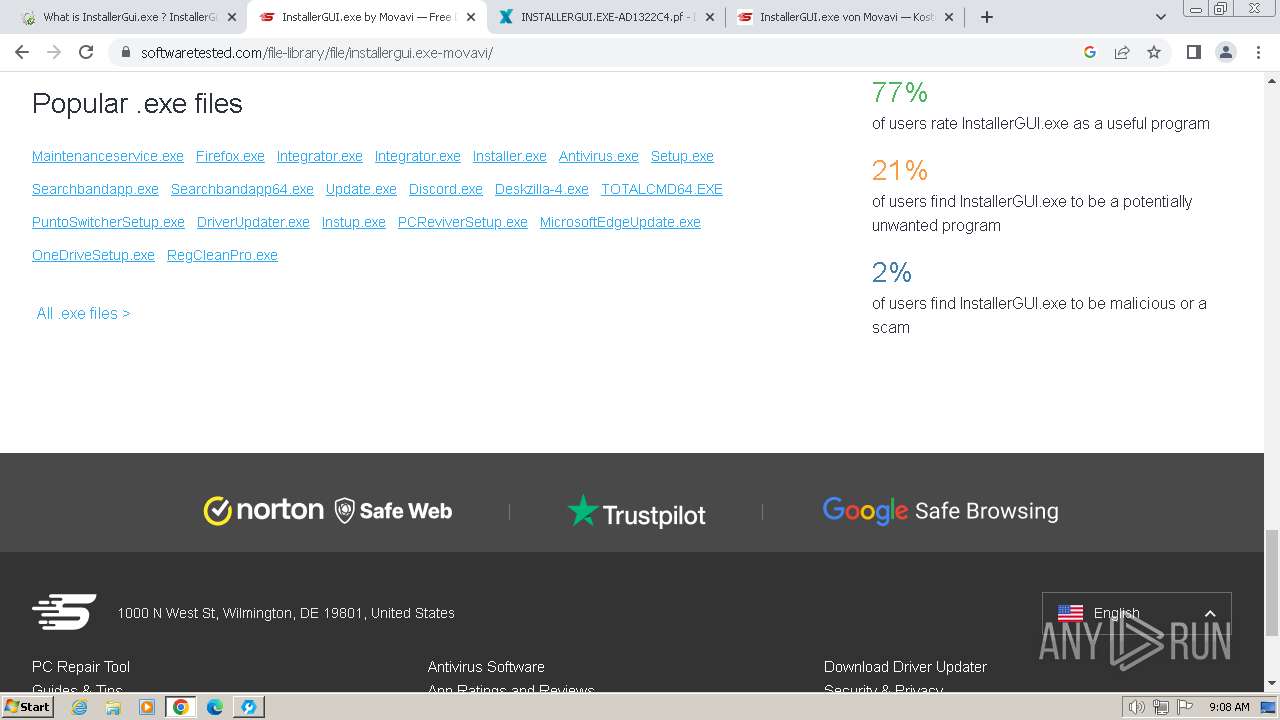Open Setup.exe link
The height and width of the screenshot is (720, 1280).
682,156
